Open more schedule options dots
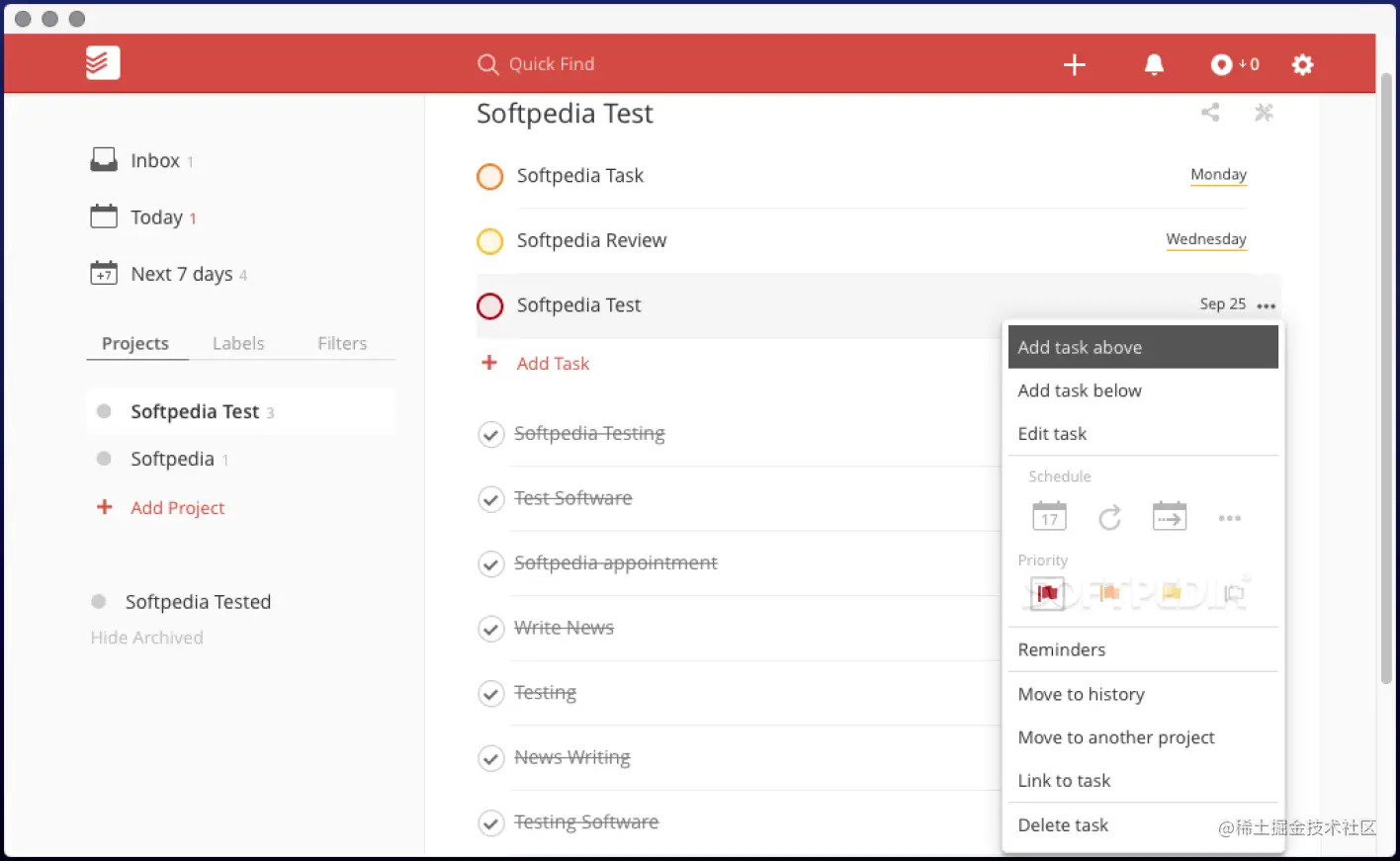The height and width of the screenshot is (861, 1400). [x=1230, y=518]
